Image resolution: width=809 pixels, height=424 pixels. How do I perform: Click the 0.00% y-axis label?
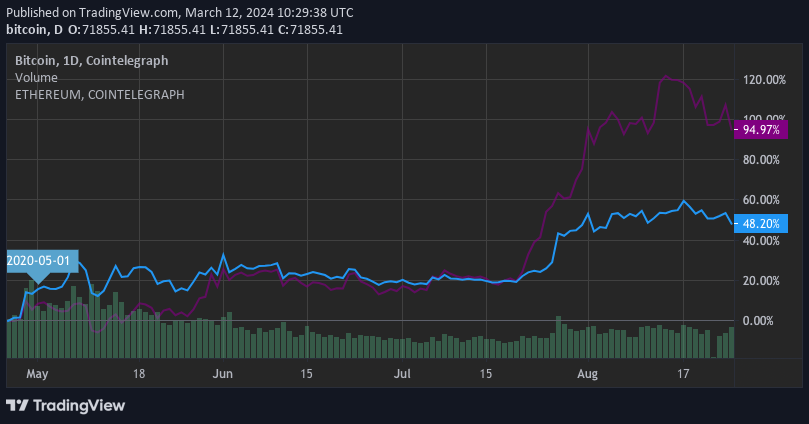[764, 320]
